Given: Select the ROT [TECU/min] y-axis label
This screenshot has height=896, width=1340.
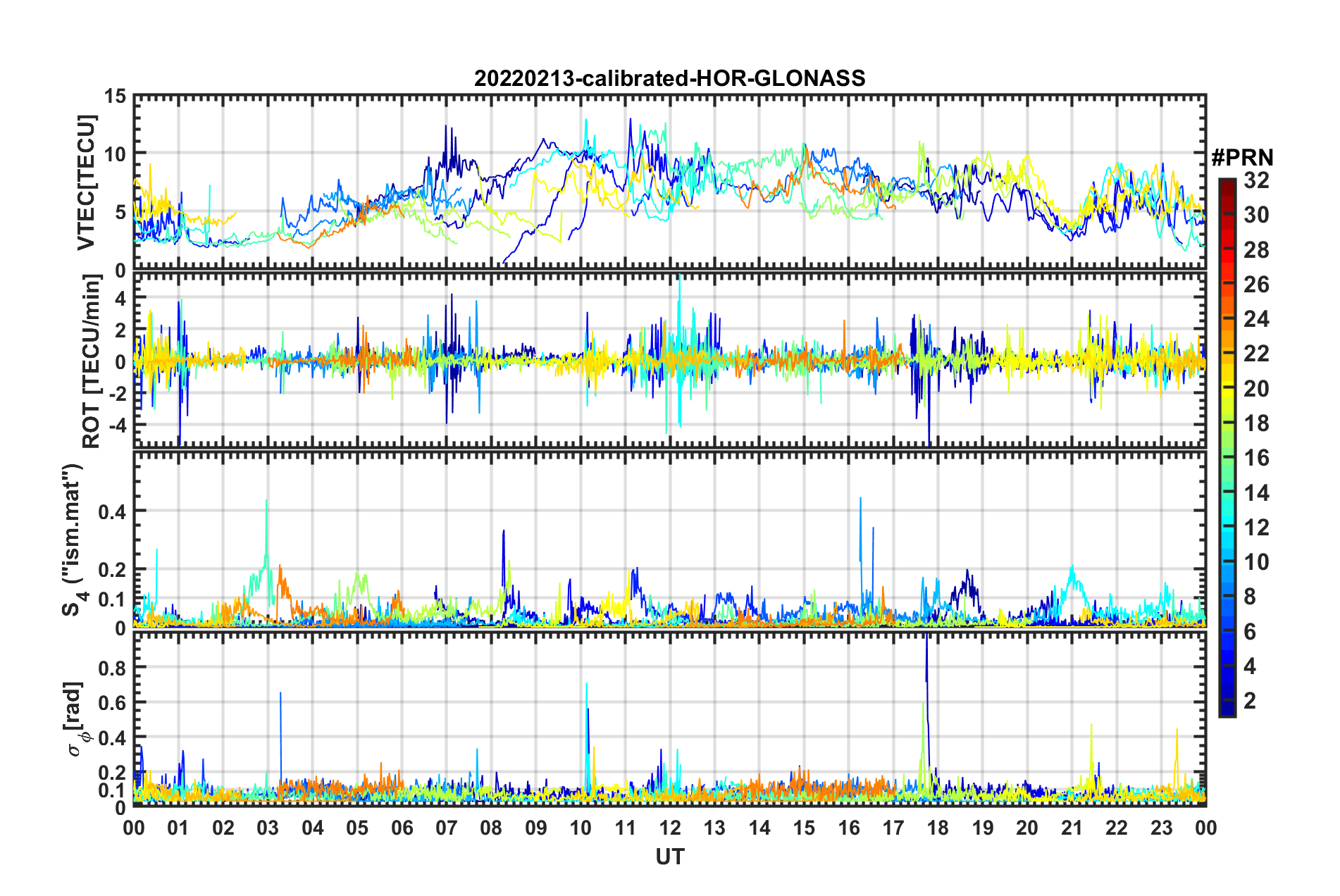Looking at the screenshot, I should coord(91,361).
